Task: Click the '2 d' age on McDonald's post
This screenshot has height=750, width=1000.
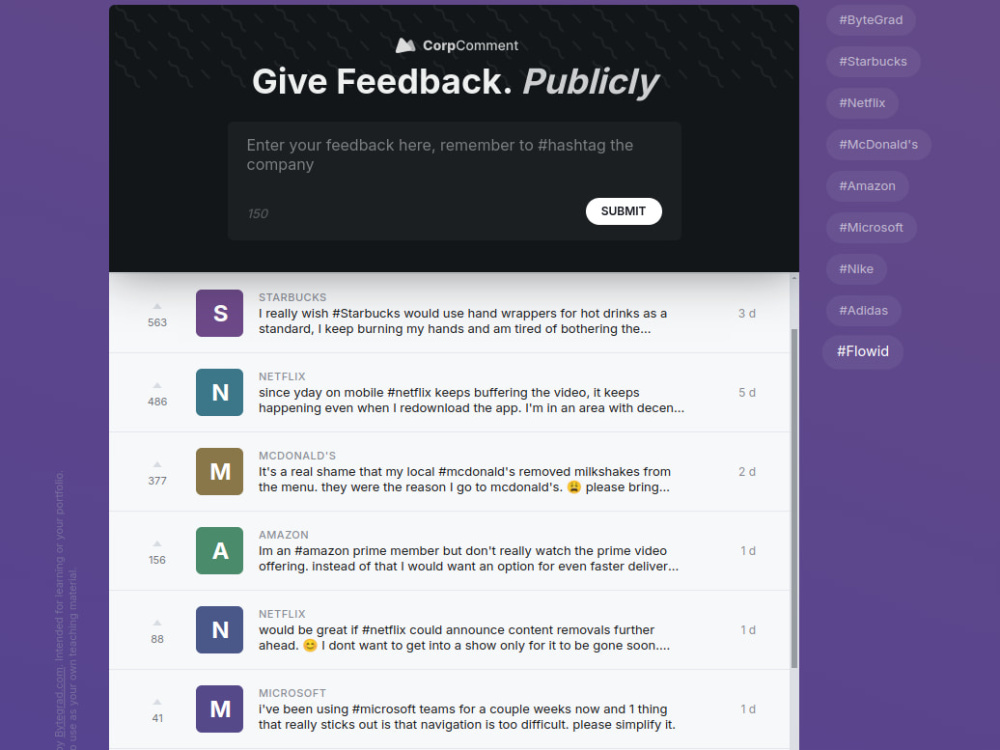Action: (747, 471)
